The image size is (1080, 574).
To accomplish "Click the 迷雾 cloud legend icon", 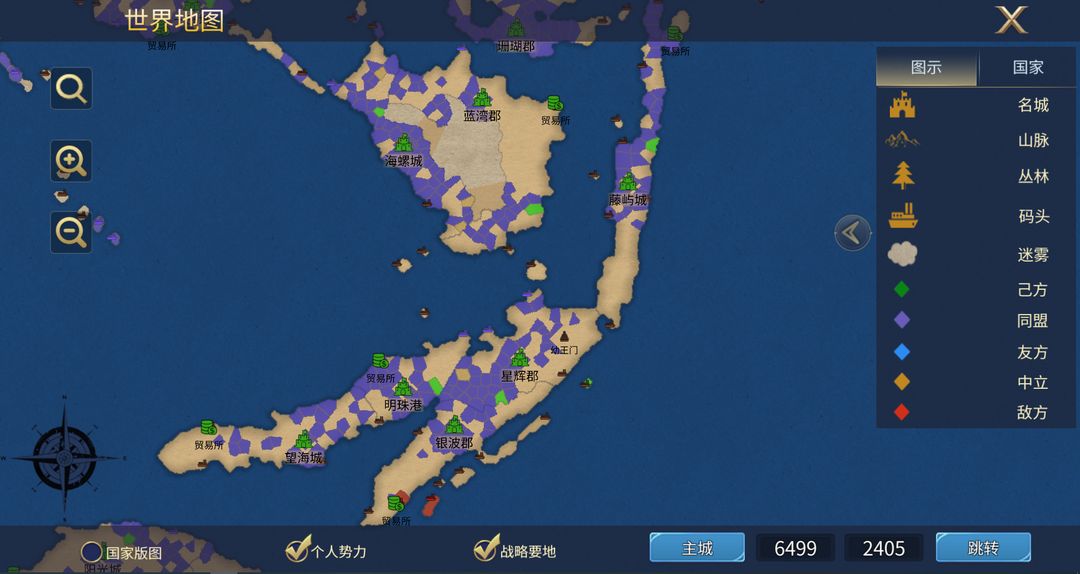I will pos(902,254).
